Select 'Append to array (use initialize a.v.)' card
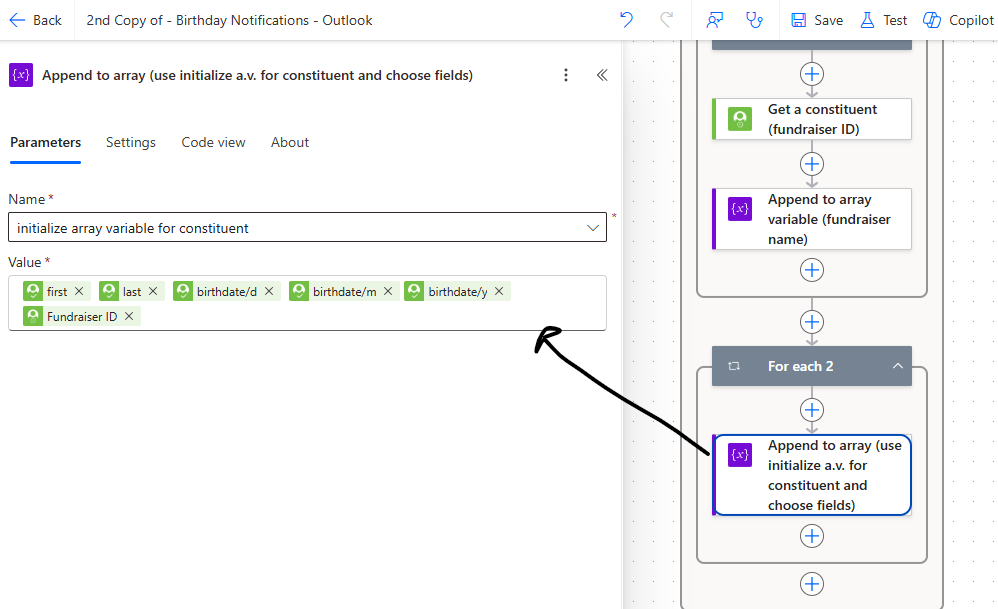The width and height of the screenshot is (998, 609). click(812, 475)
